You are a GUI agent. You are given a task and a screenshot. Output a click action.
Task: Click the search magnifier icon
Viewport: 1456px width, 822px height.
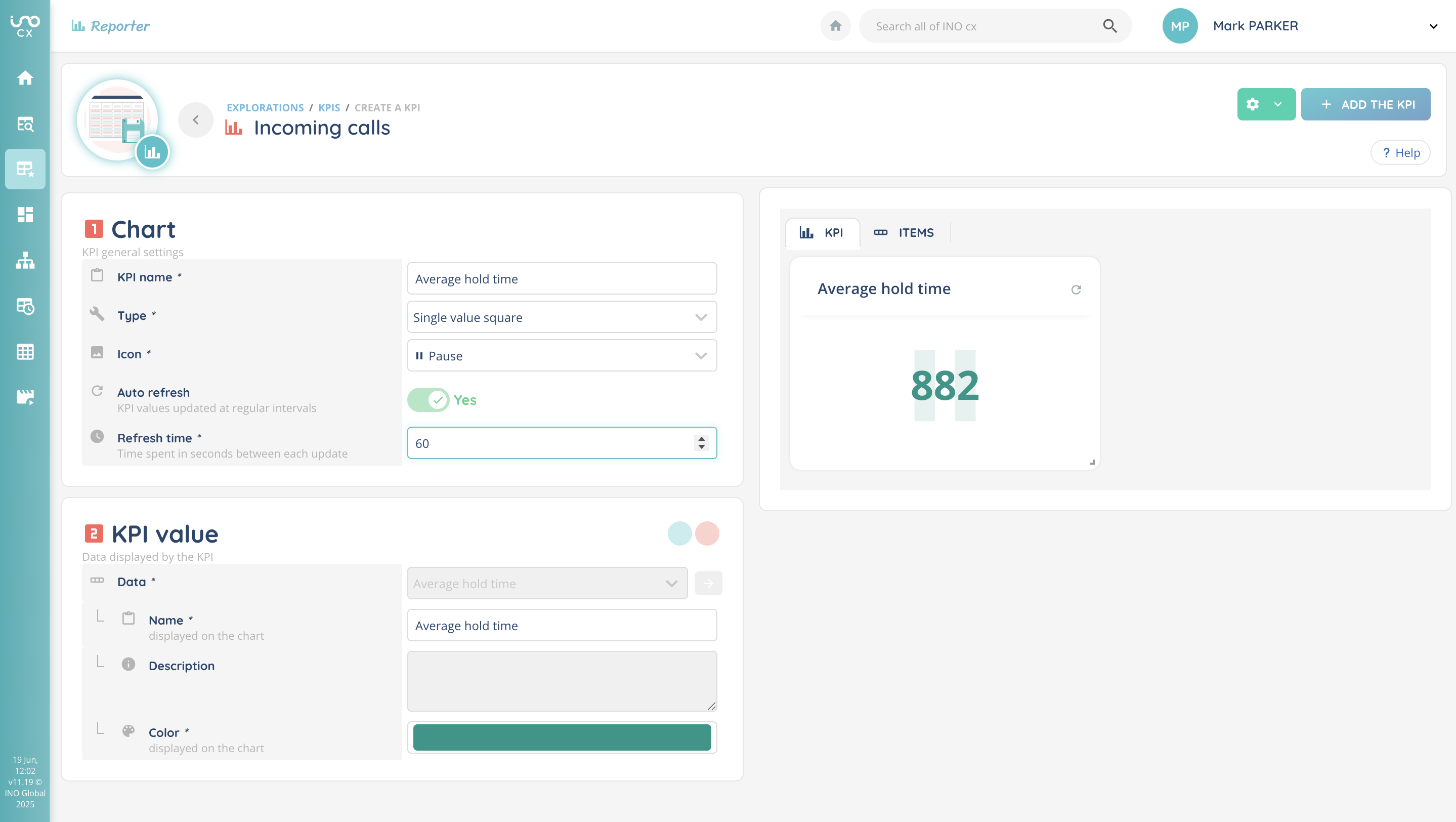coord(1109,26)
